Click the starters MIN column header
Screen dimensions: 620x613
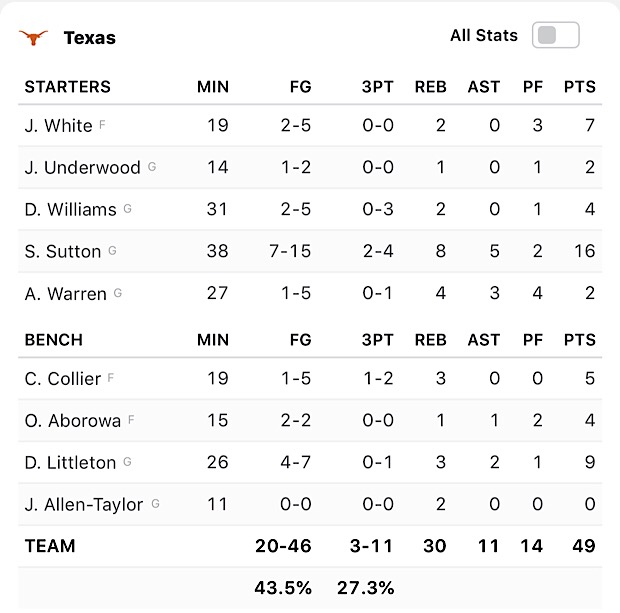click(x=213, y=87)
